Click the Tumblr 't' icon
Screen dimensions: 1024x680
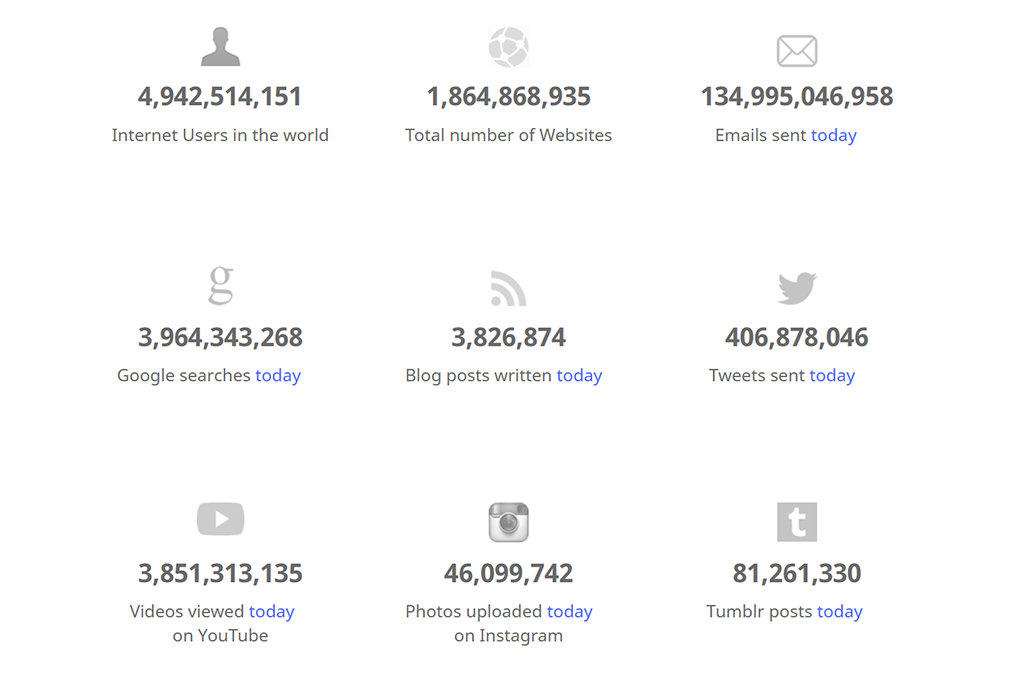[x=797, y=522]
